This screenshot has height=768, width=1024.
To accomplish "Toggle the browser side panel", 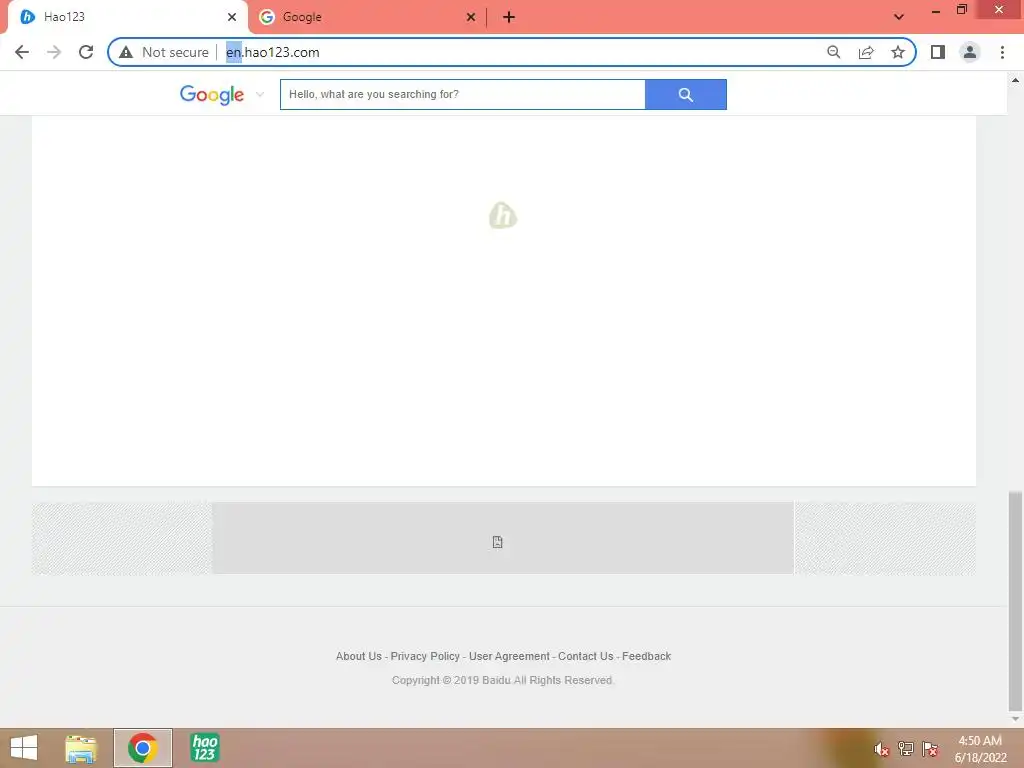I will coord(938,52).
